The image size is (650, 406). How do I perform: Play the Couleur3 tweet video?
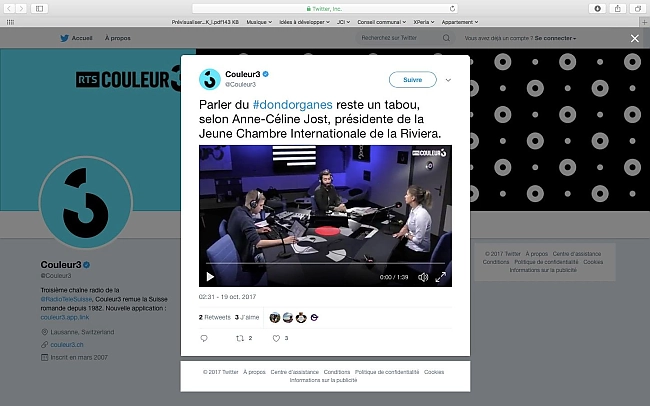point(210,277)
